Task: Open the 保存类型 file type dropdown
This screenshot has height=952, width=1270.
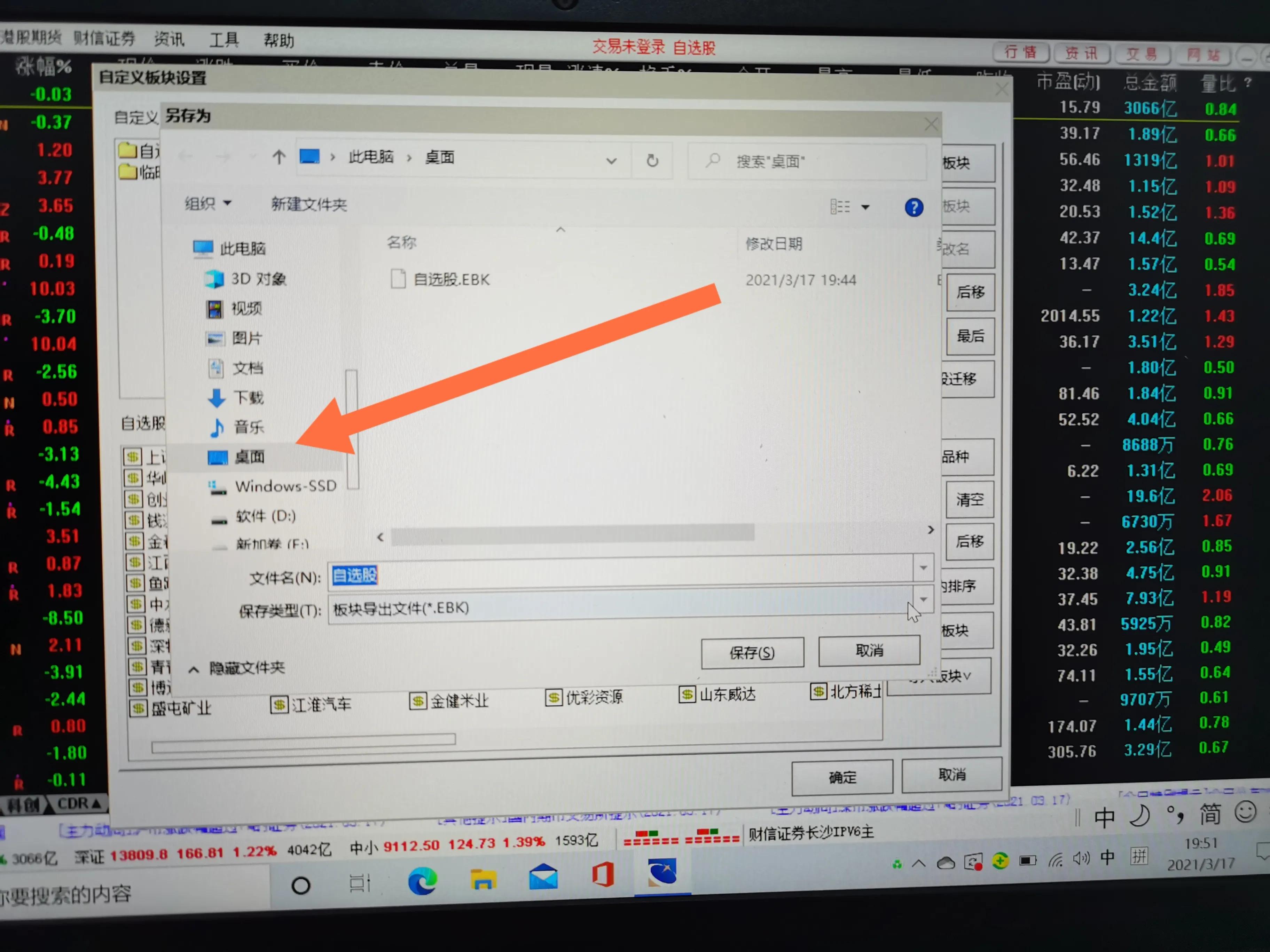Action: coord(923,599)
